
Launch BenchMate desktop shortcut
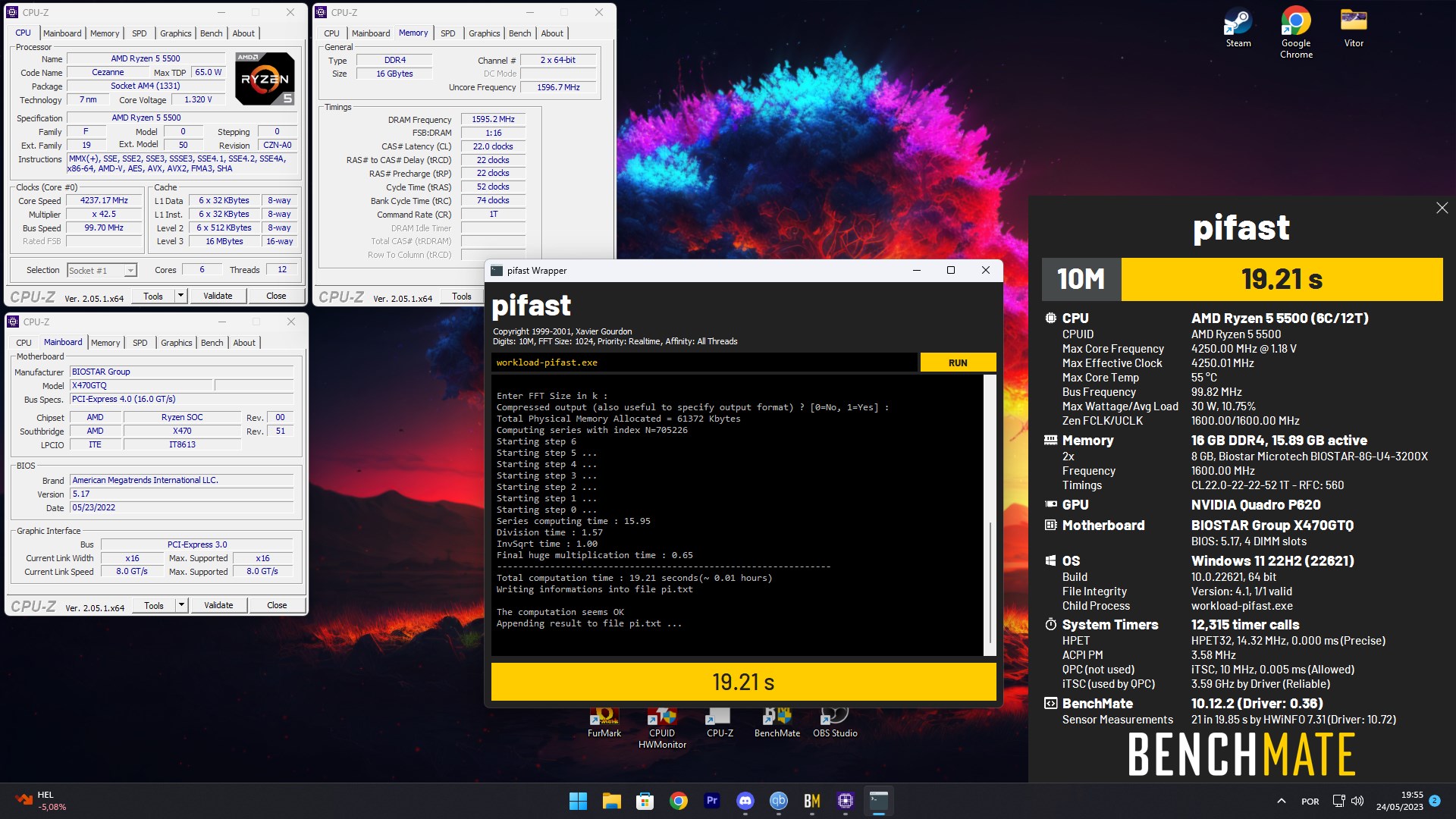[x=777, y=722]
